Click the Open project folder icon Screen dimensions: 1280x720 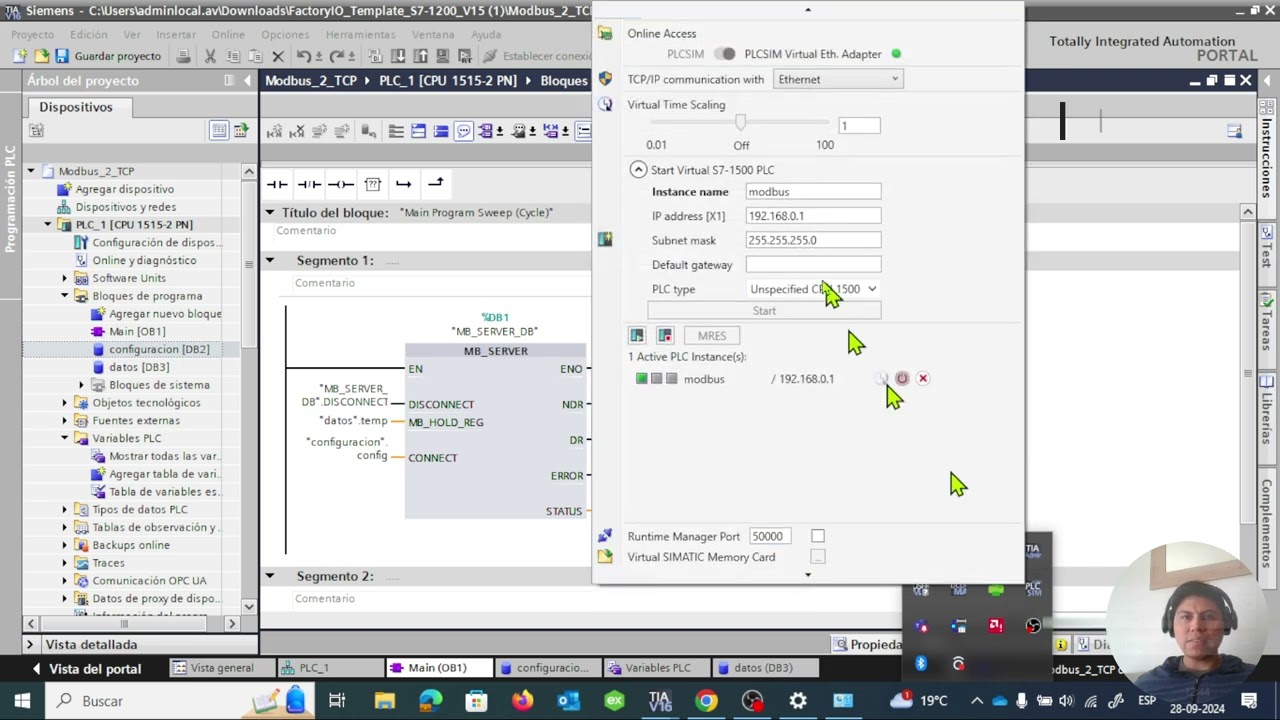click(x=41, y=56)
